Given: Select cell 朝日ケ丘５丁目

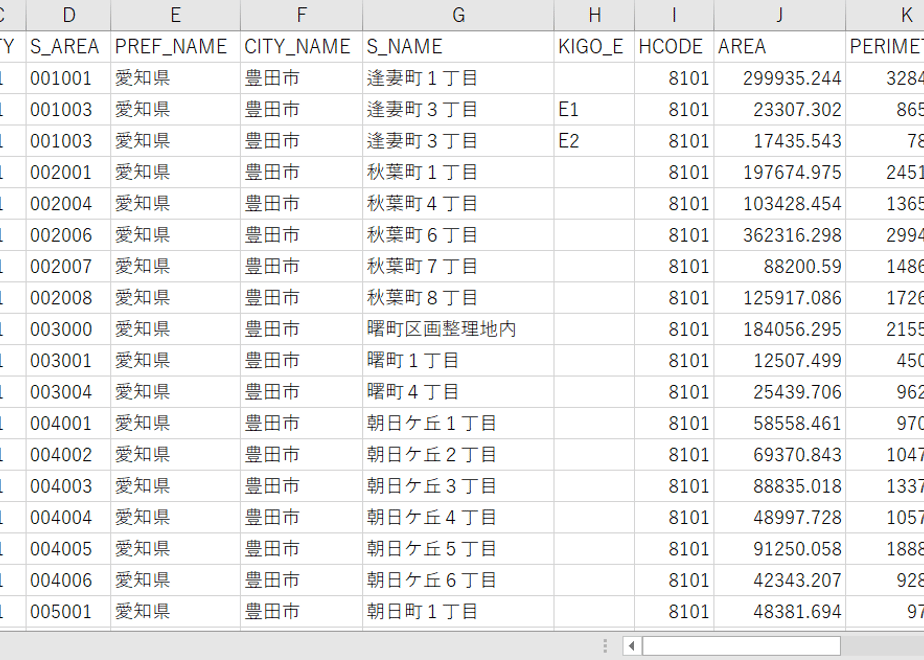Looking at the screenshot, I should tap(458, 549).
